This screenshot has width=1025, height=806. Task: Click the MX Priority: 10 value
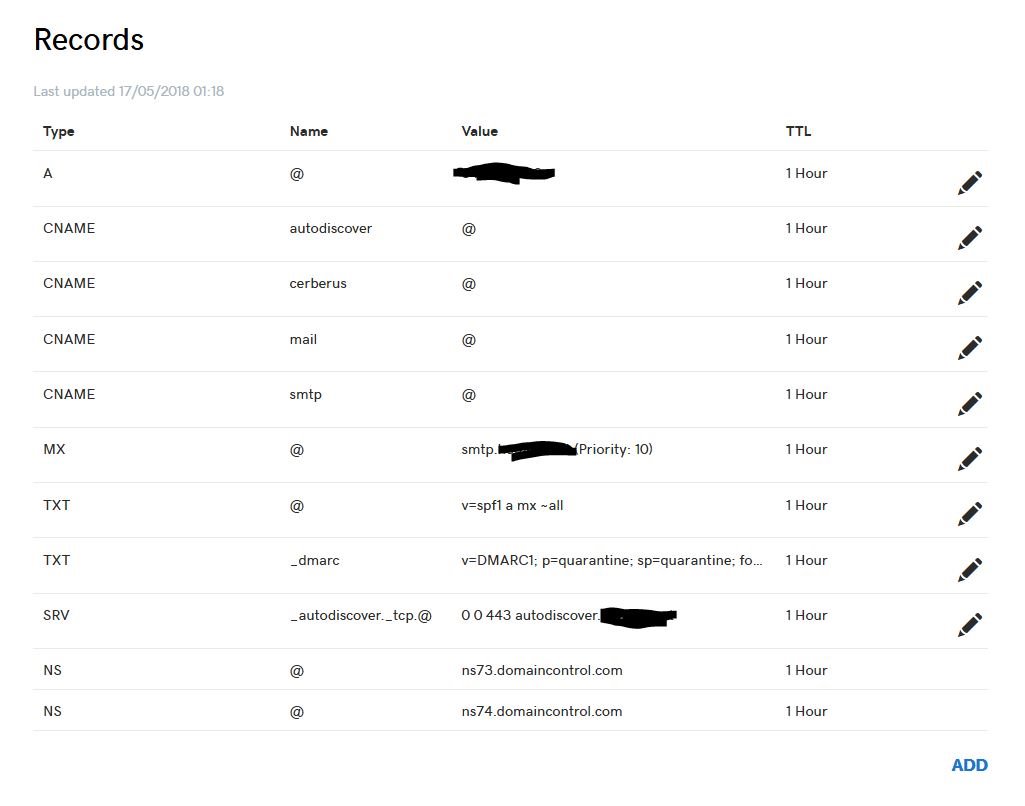[x=615, y=449]
